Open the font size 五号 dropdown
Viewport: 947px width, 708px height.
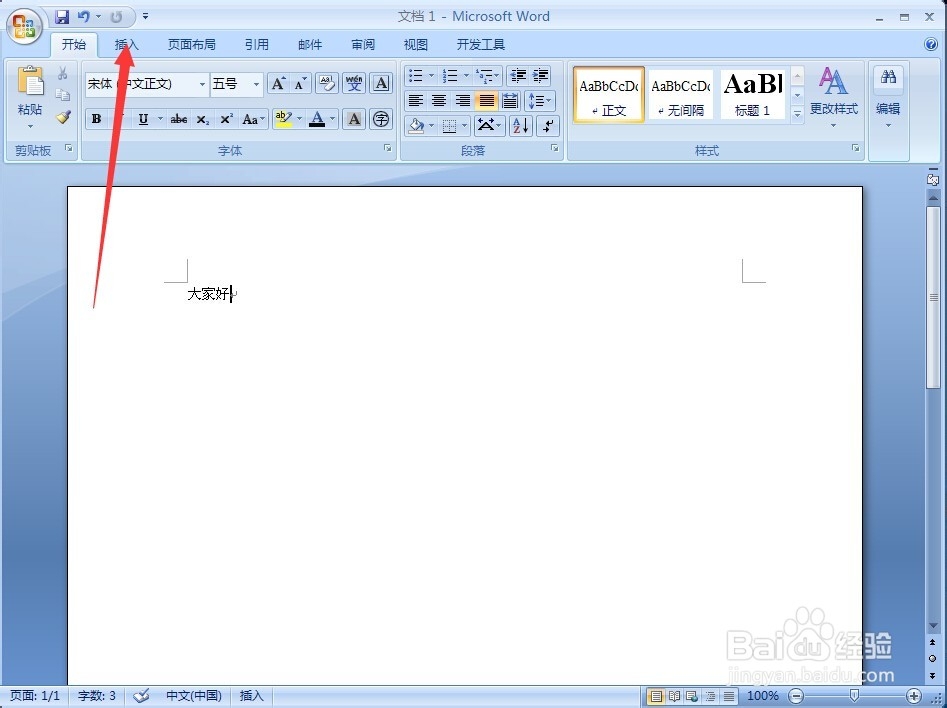point(257,84)
